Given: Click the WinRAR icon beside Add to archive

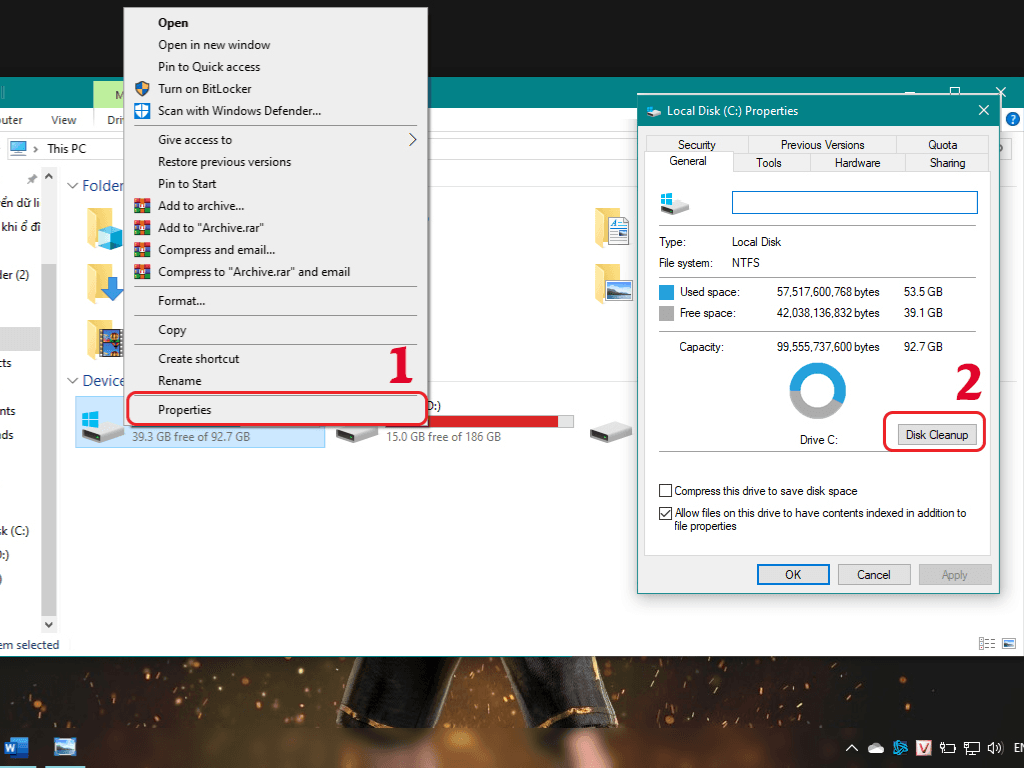Looking at the screenshot, I should pos(142,206).
